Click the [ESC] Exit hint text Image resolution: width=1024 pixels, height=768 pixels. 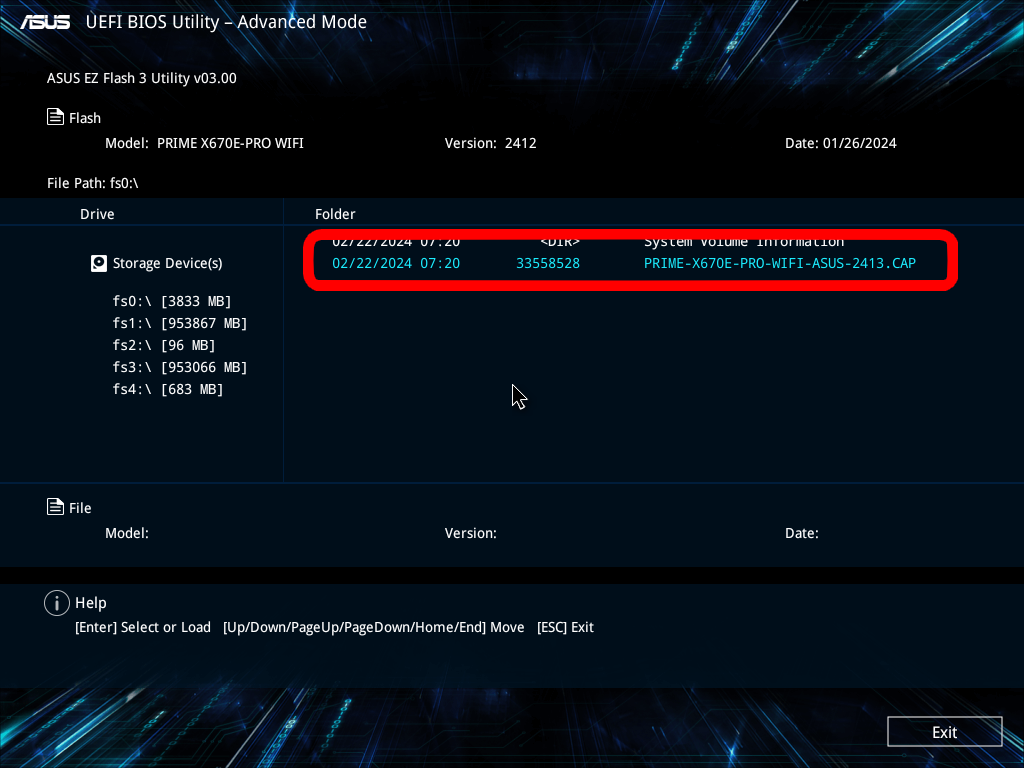[565, 627]
